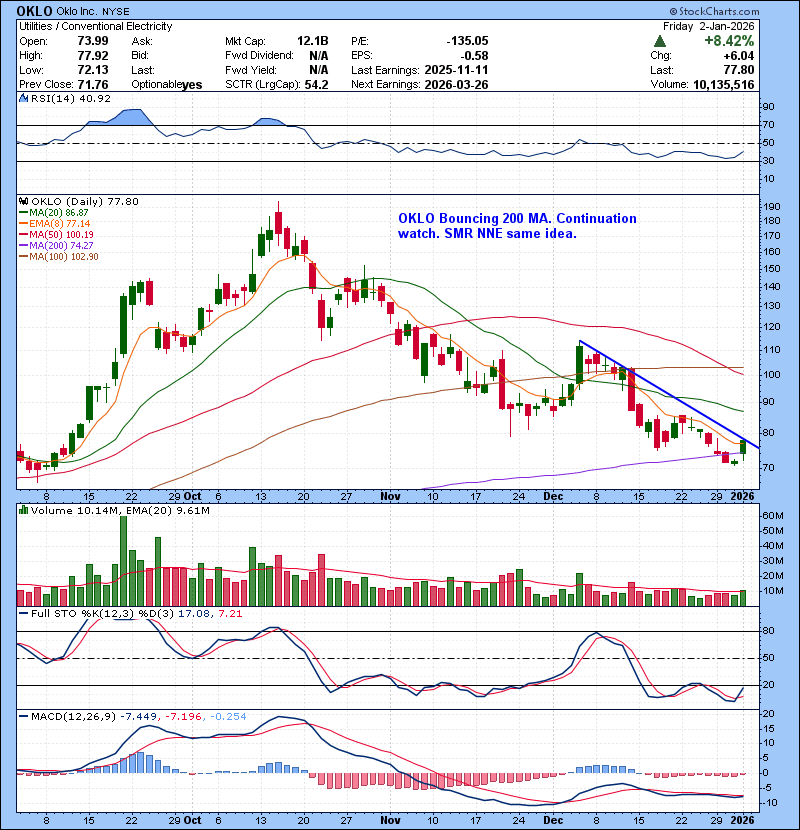Click the Oklo Inc. company name
The image size is (800, 830).
point(78,12)
